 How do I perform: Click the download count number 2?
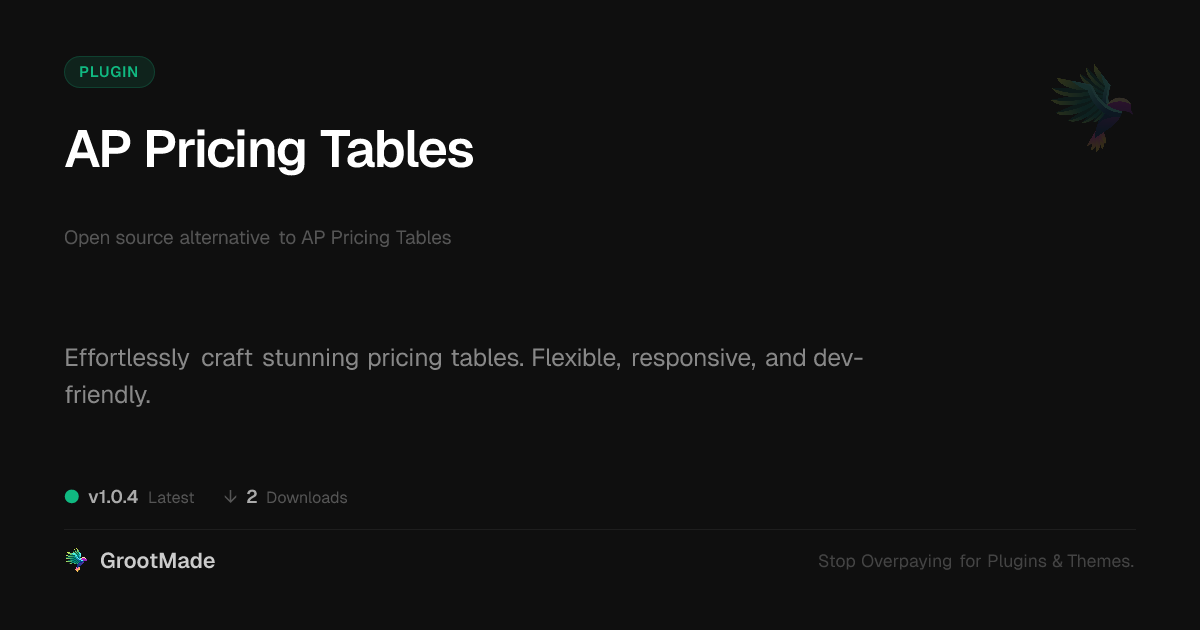pos(252,497)
